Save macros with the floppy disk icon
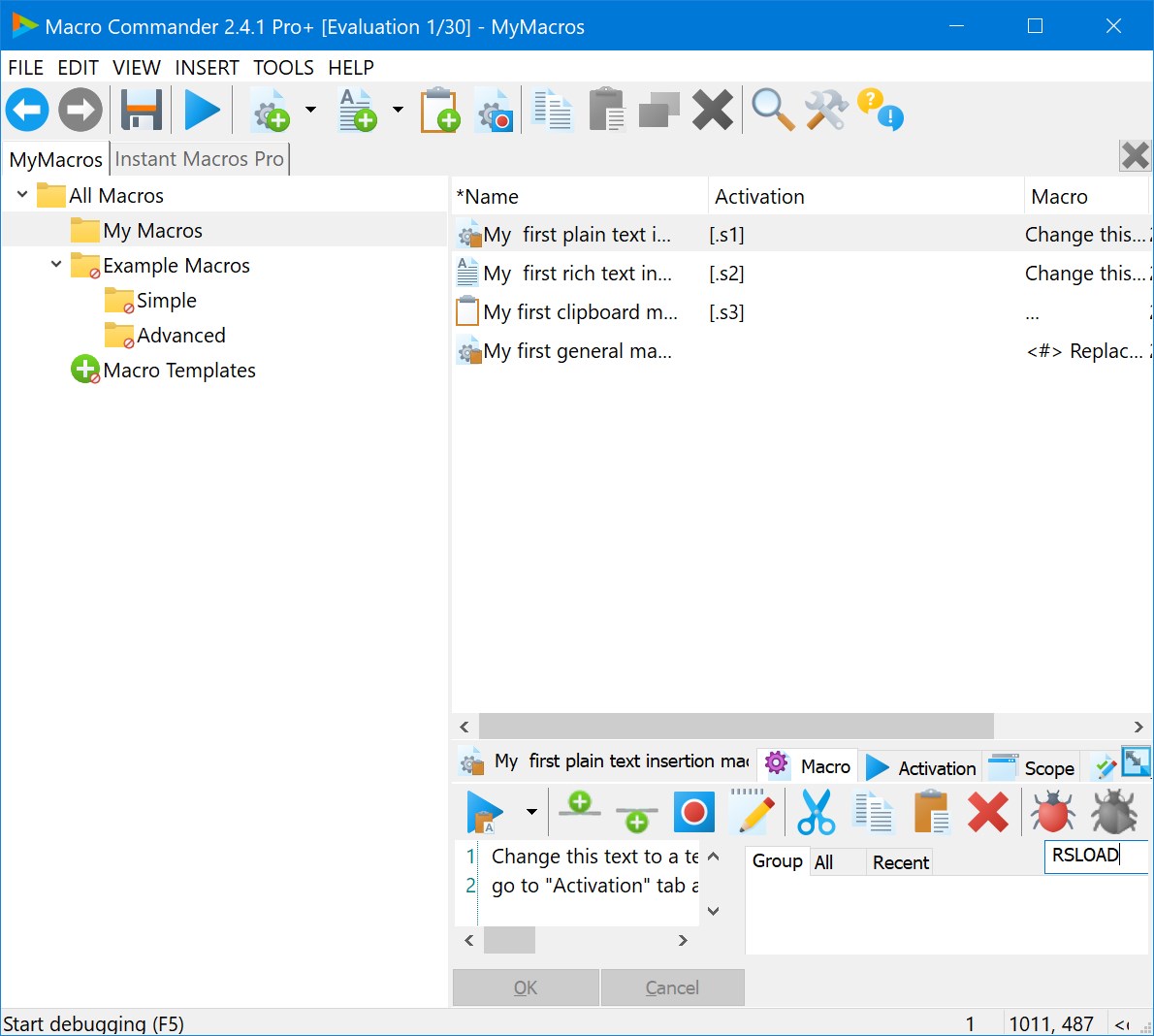 pos(142,110)
